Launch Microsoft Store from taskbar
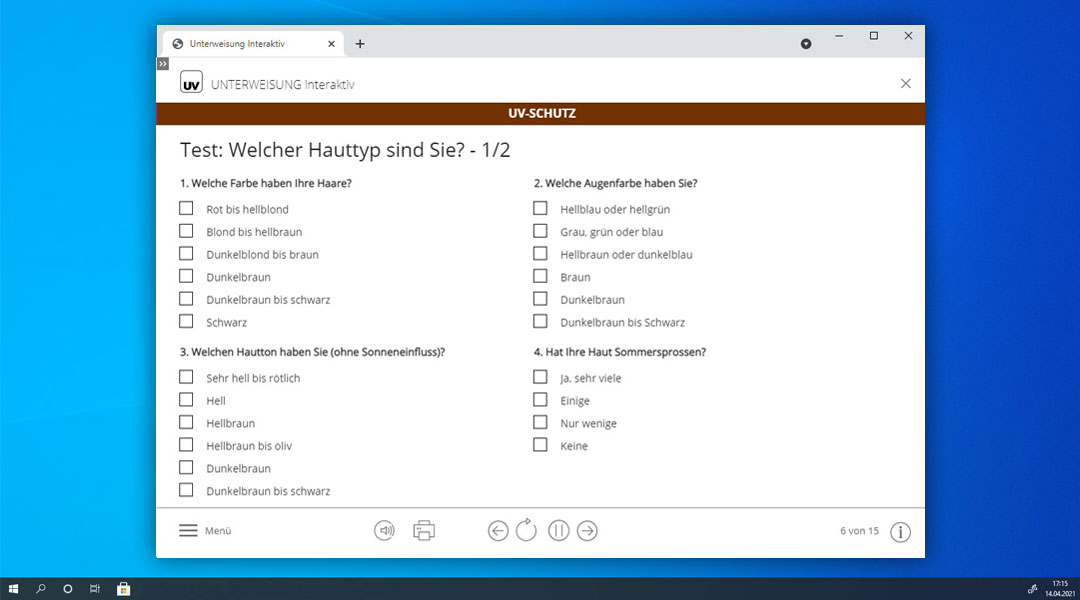This screenshot has height=600, width=1080. 123,589
